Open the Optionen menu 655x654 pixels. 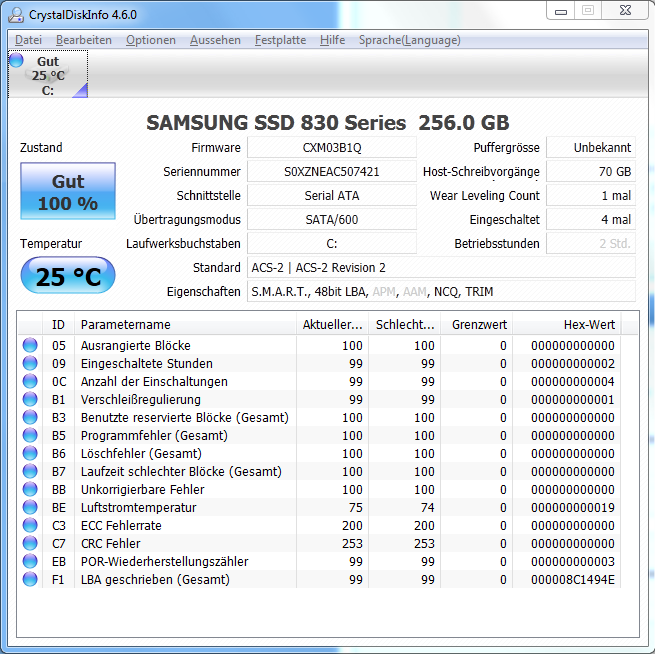click(x=151, y=40)
